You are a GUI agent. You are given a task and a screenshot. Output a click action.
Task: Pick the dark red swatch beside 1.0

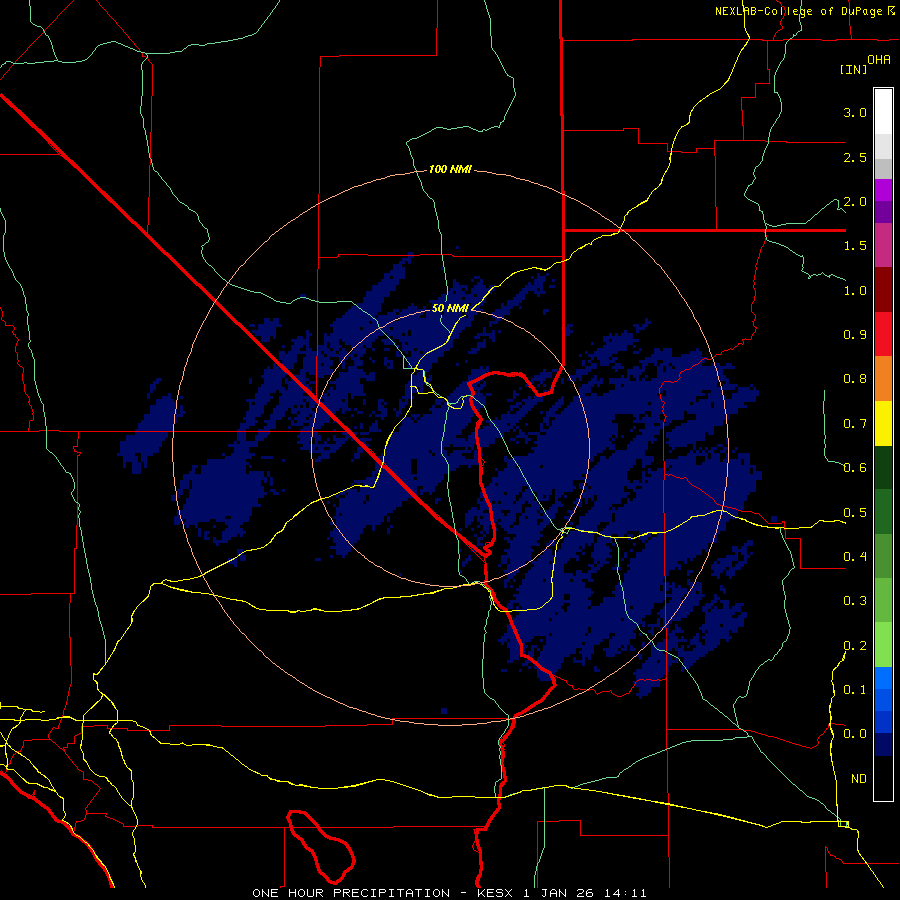click(883, 290)
